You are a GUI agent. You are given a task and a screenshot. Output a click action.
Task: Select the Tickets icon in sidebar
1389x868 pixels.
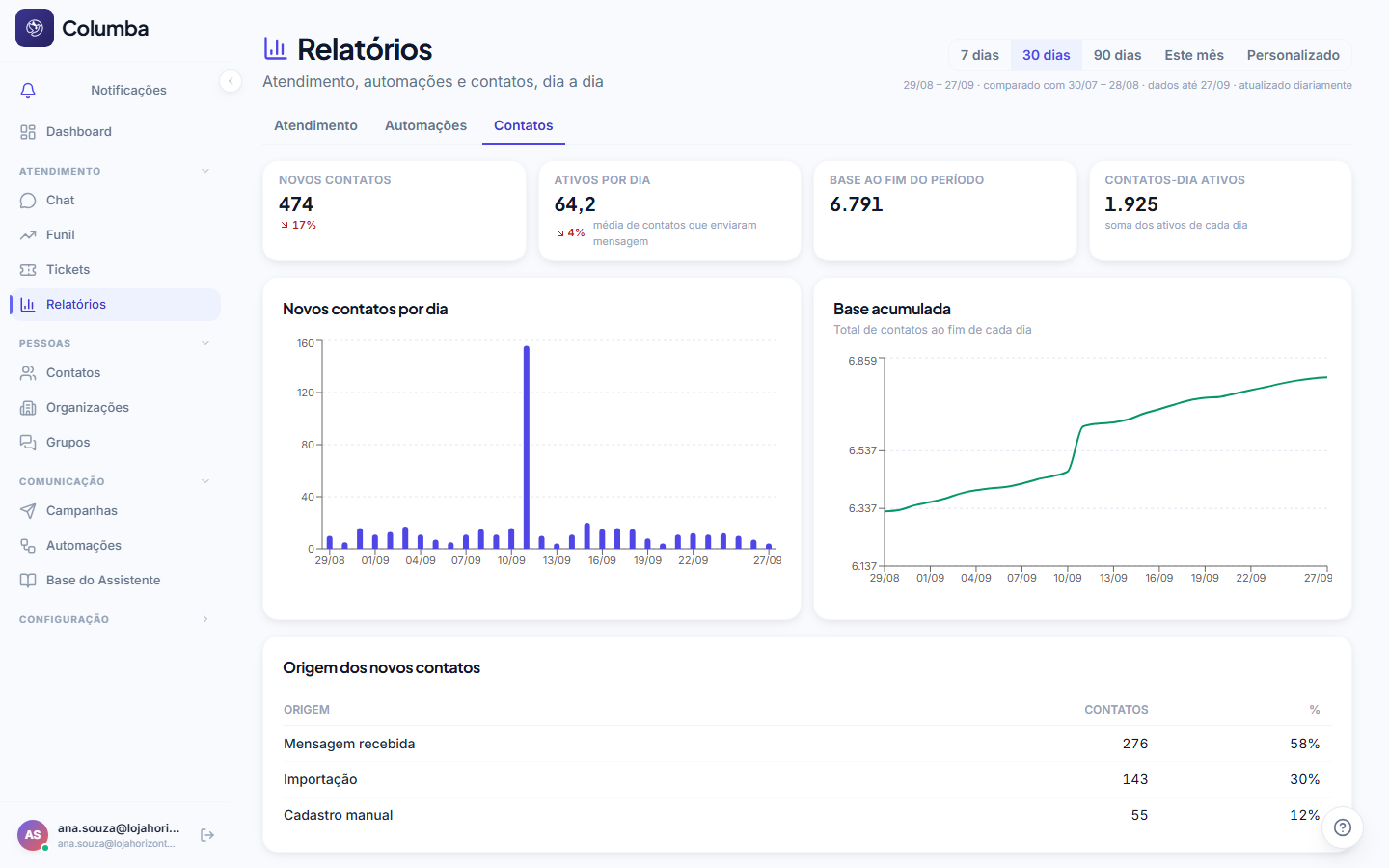pos(28,270)
